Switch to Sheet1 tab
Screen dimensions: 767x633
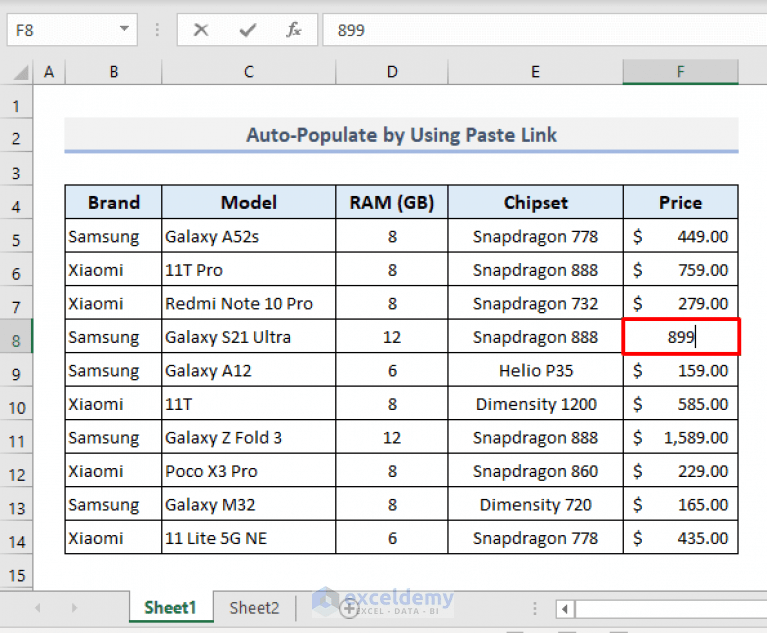(171, 607)
